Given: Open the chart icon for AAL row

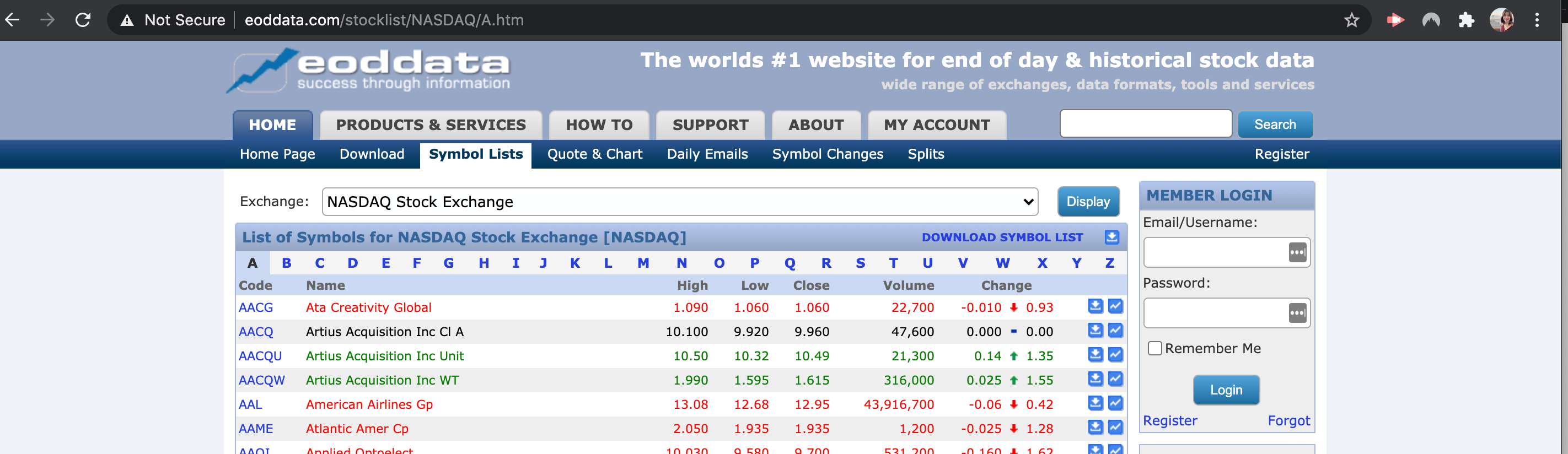Looking at the screenshot, I should [x=1115, y=403].
